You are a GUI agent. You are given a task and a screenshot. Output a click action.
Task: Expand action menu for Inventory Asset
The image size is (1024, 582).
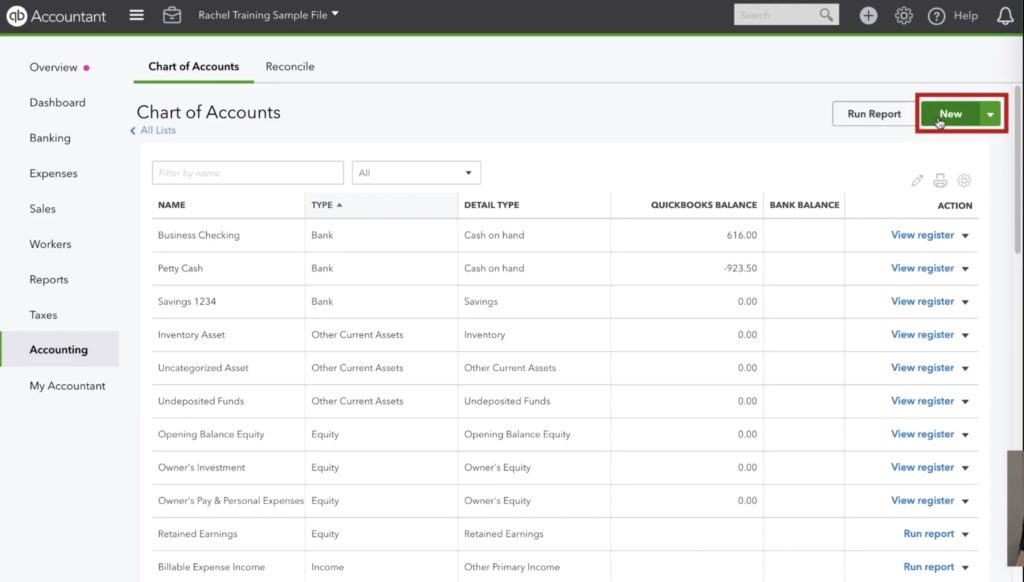coord(965,336)
